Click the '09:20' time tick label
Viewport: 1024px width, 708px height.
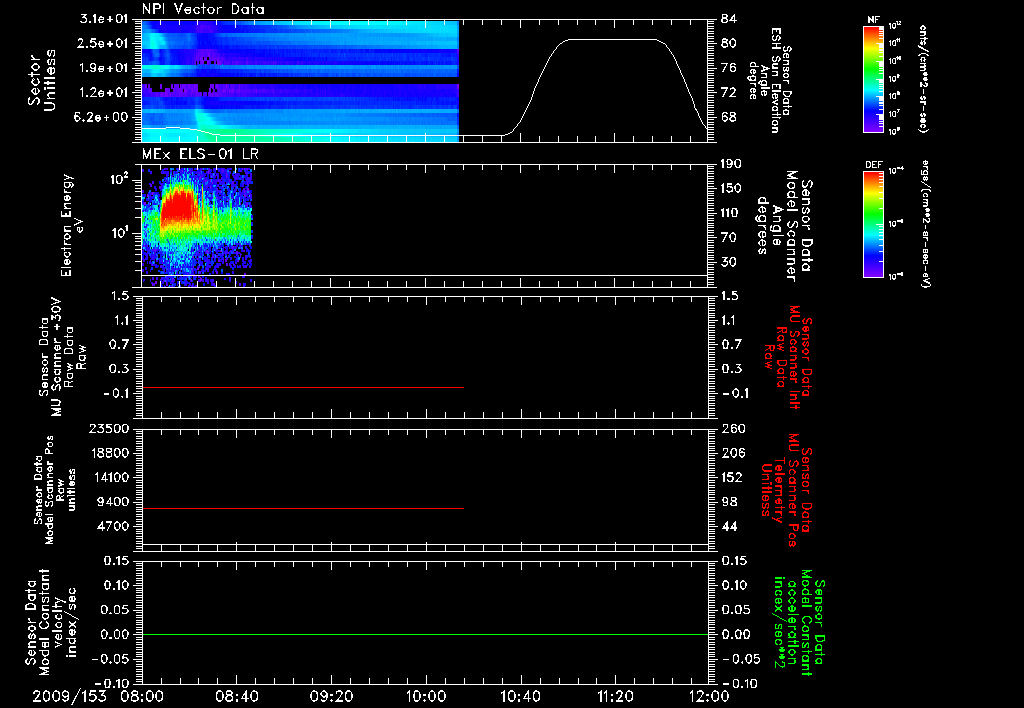pos(331,696)
